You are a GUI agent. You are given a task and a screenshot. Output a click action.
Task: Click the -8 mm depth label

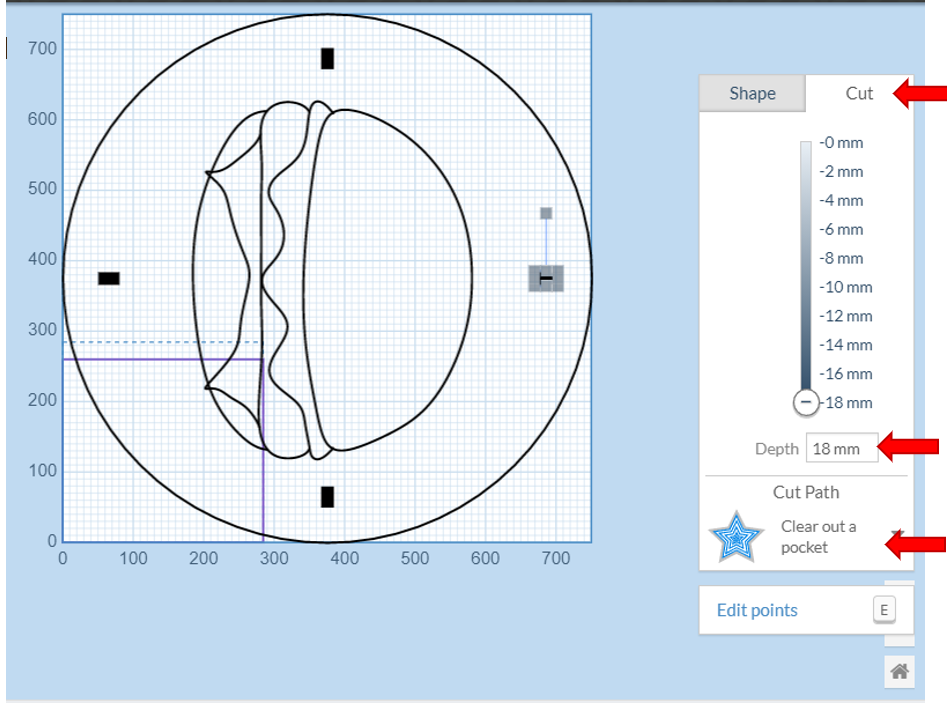point(841,258)
